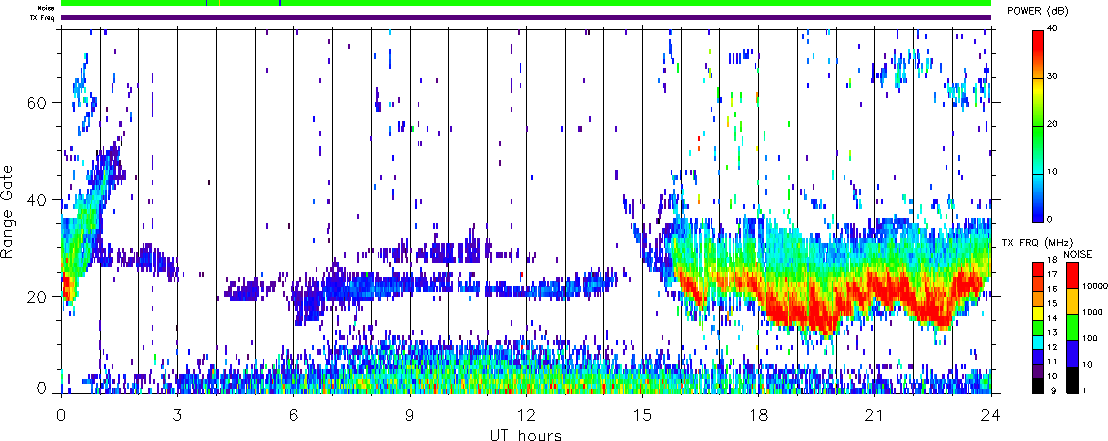The width and height of the screenshot is (1108, 441).
Task: Pick the red top segment of the TX FRQ bar
Action: point(1038,269)
